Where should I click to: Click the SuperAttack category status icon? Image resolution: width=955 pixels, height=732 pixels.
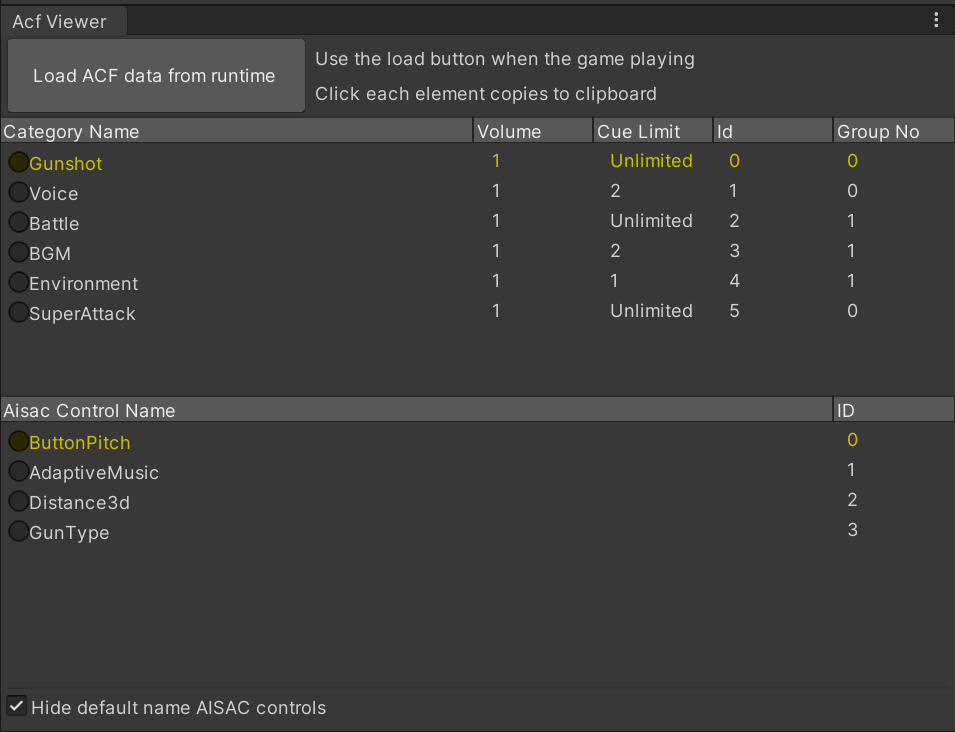pos(18,313)
